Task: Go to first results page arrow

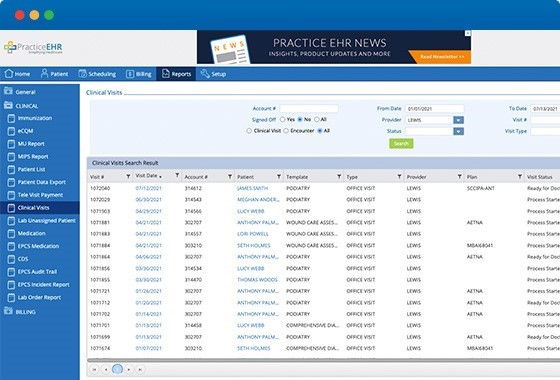Action: (x=94, y=369)
